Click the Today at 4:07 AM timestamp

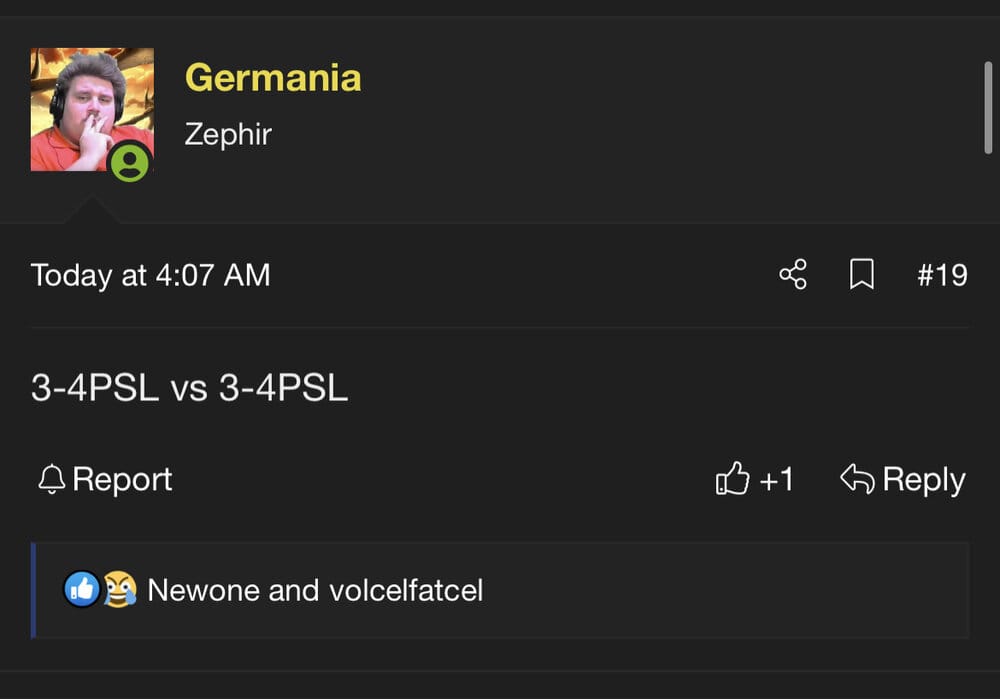tap(151, 276)
